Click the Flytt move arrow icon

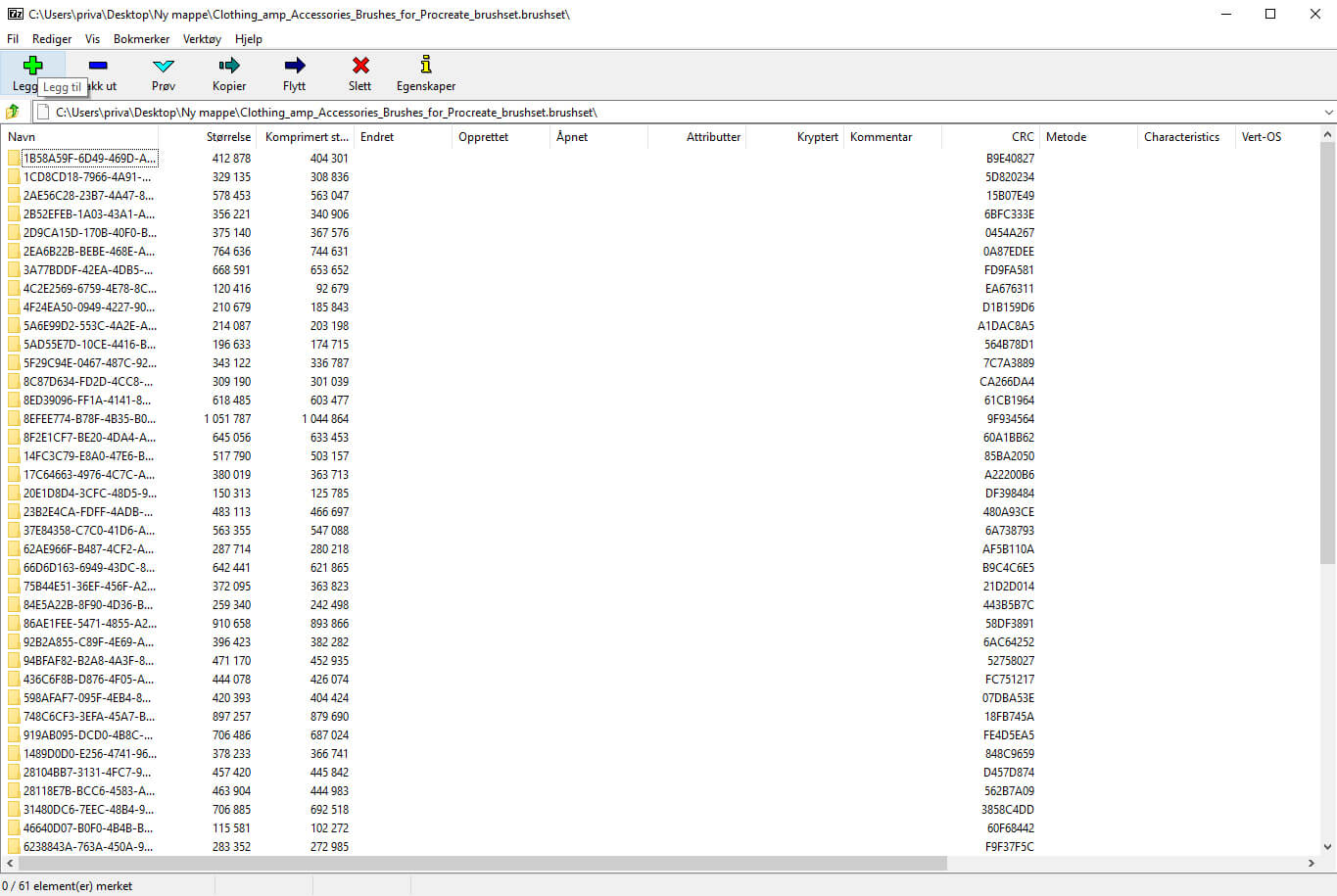[x=294, y=66]
